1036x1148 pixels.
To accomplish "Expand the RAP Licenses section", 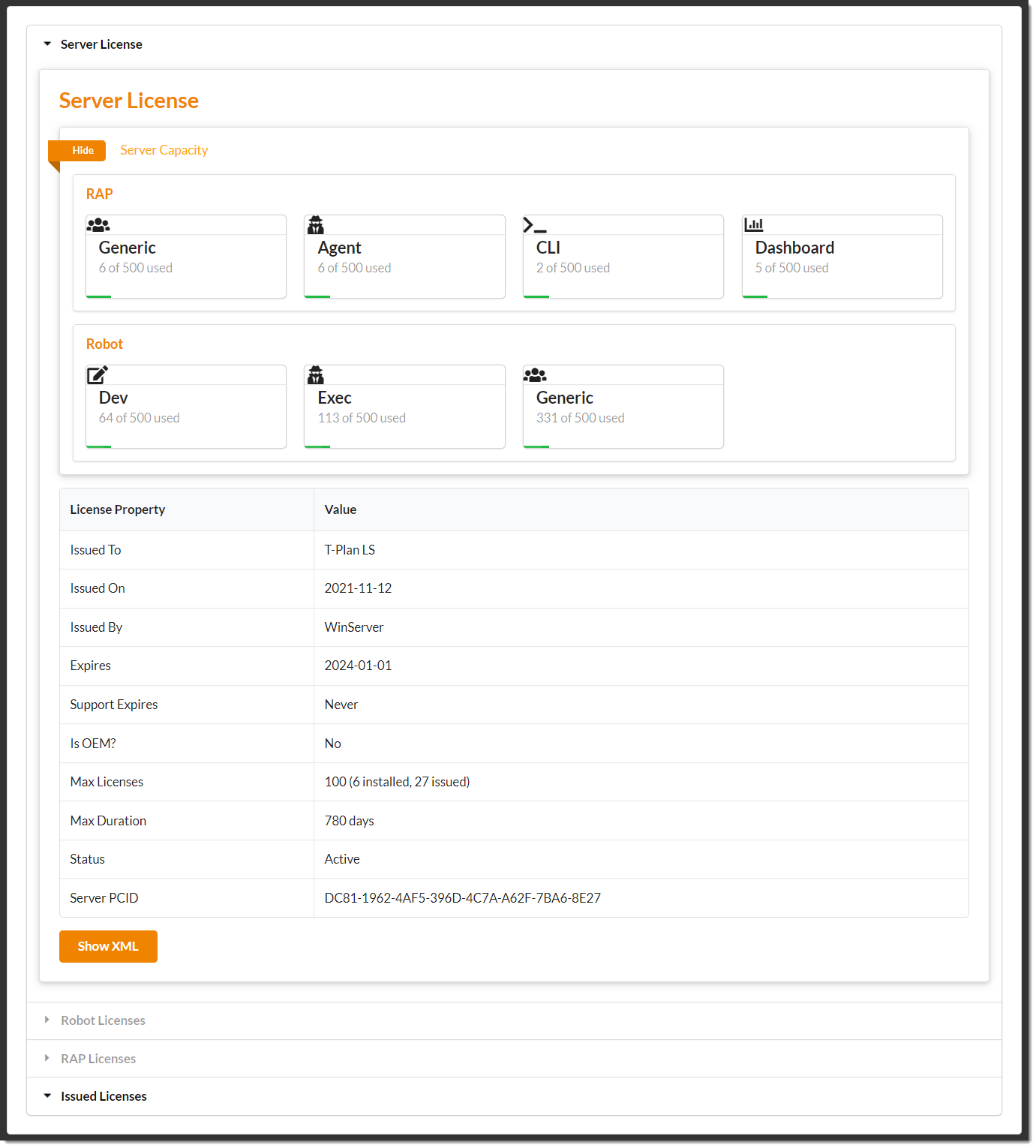I will (x=98, y=1059).
